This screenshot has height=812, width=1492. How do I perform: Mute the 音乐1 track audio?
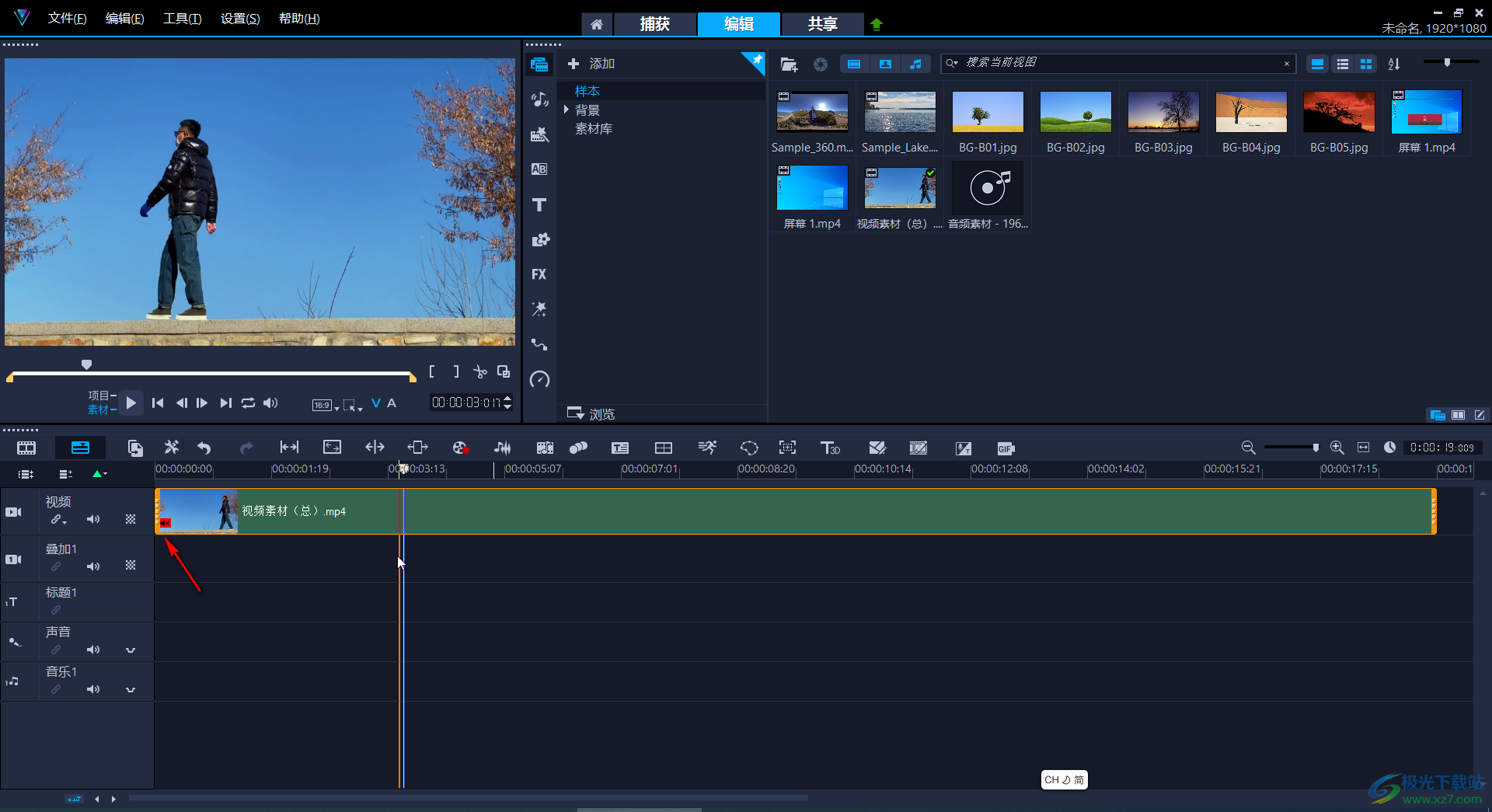tap(93, 689)
